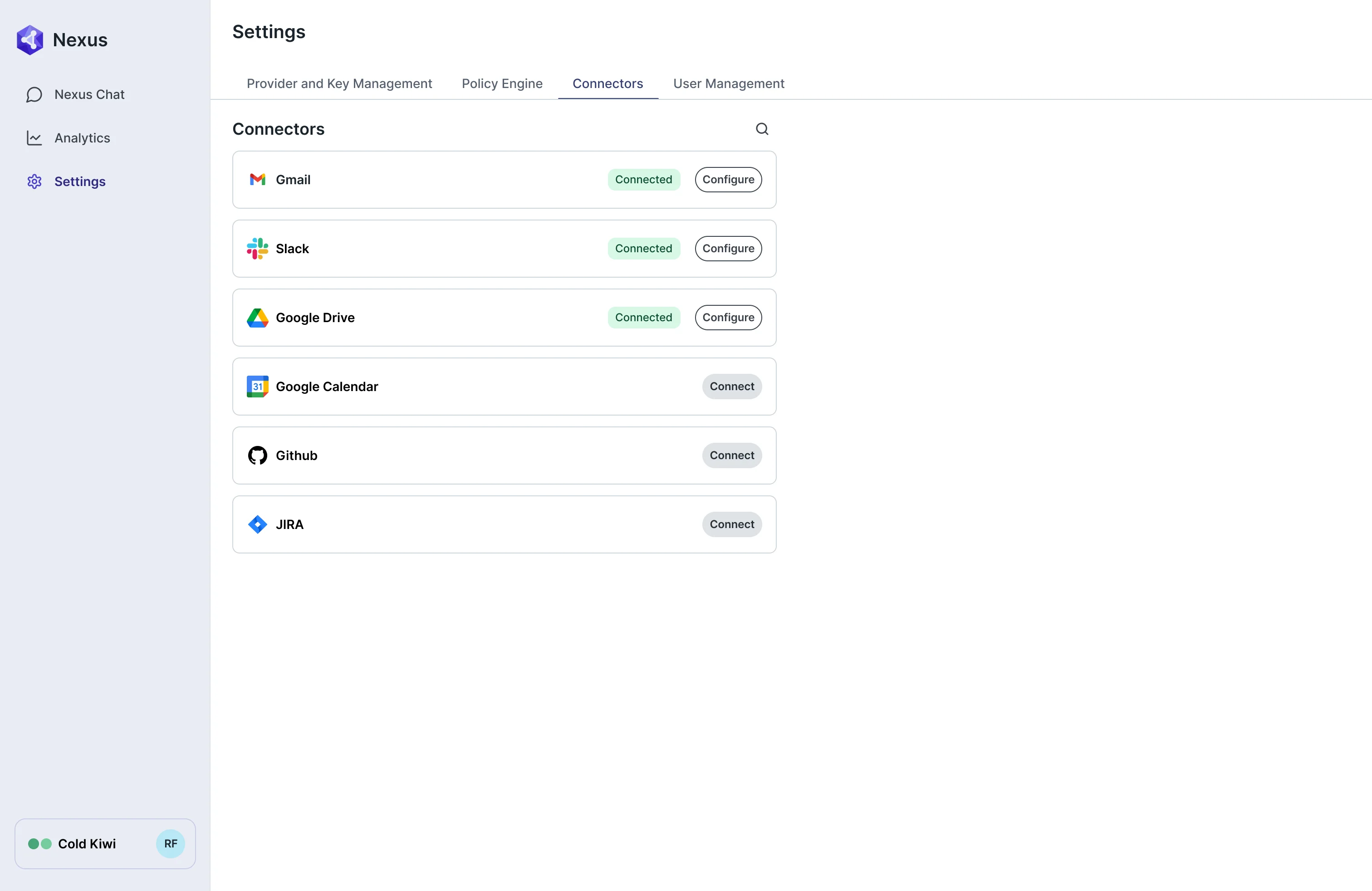
Task: Click the Connectors section heading
Action: click(x=279, y=129)
